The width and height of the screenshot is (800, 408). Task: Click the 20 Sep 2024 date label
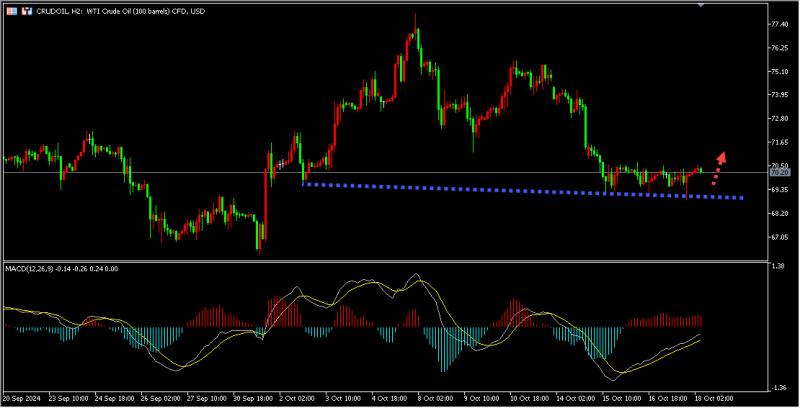pos(23,398)
